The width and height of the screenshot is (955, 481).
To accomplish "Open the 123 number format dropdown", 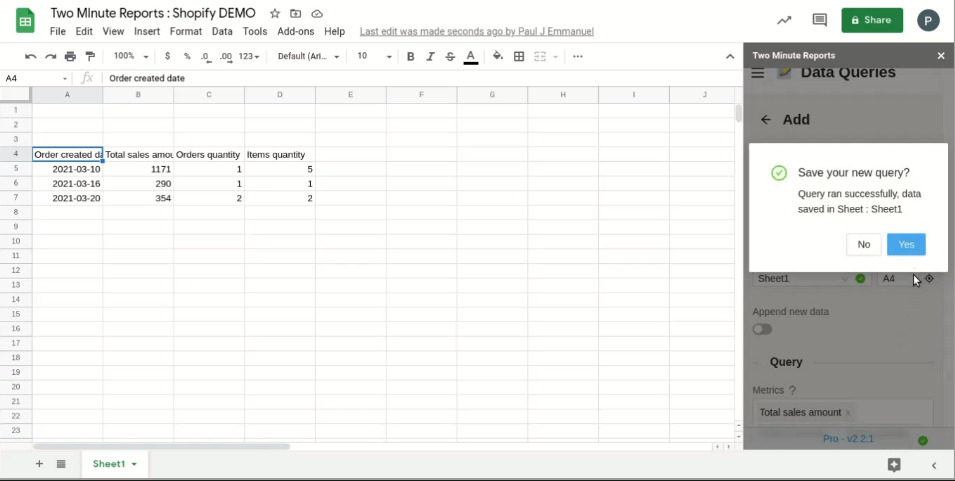I will pyautogui.click(x=248, y=56).
